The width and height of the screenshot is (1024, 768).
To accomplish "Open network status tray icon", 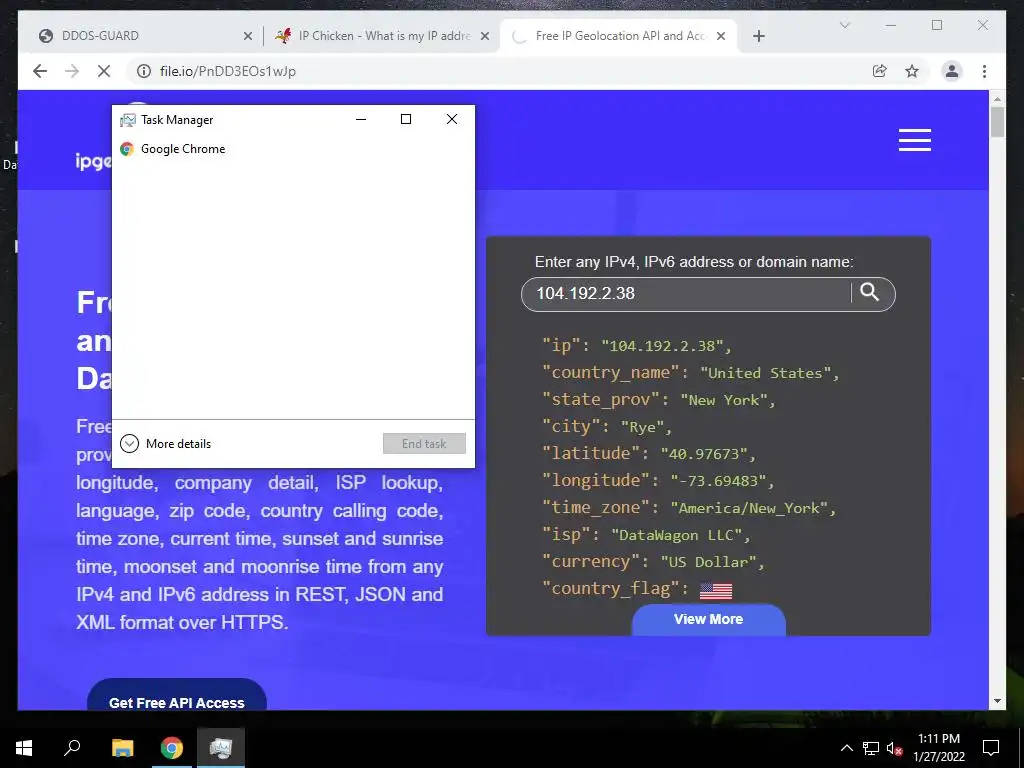I will 870,748.
